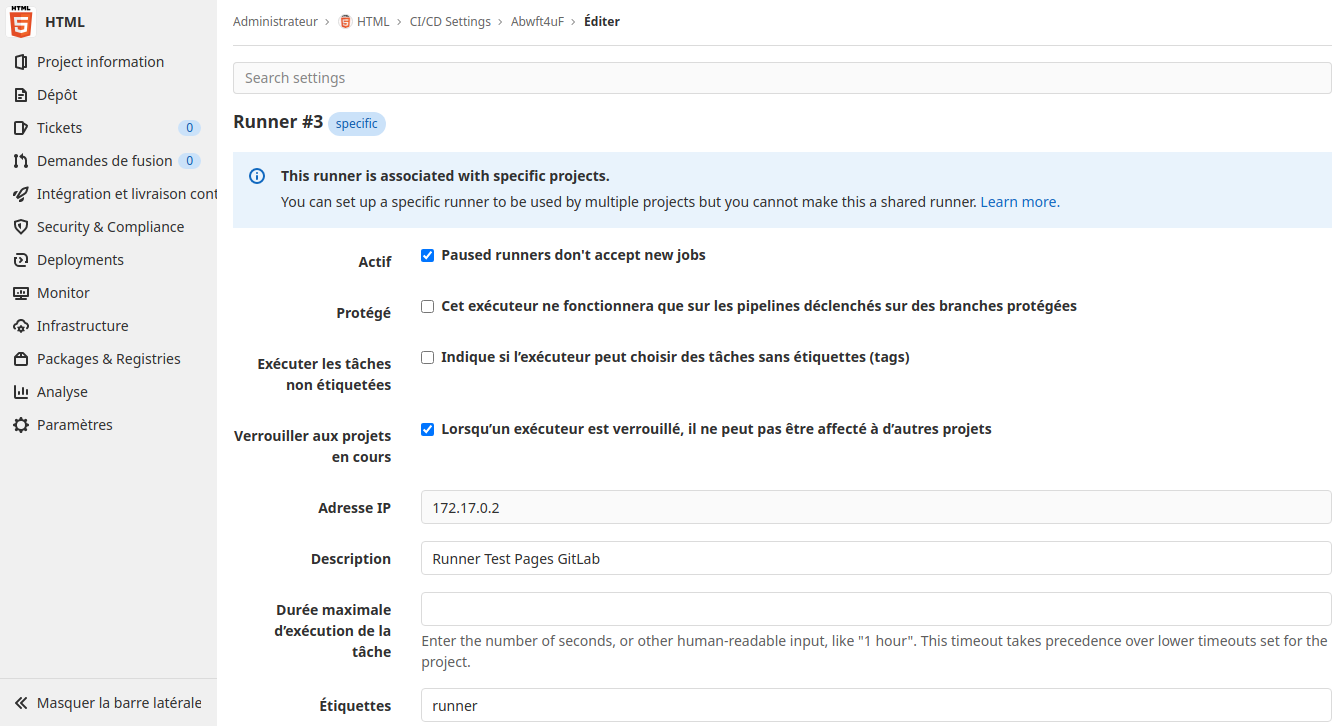The width and height of the screenshot is (1339, 726).
Task: Enable the Protégé checkbox
Action: [428, 307]
